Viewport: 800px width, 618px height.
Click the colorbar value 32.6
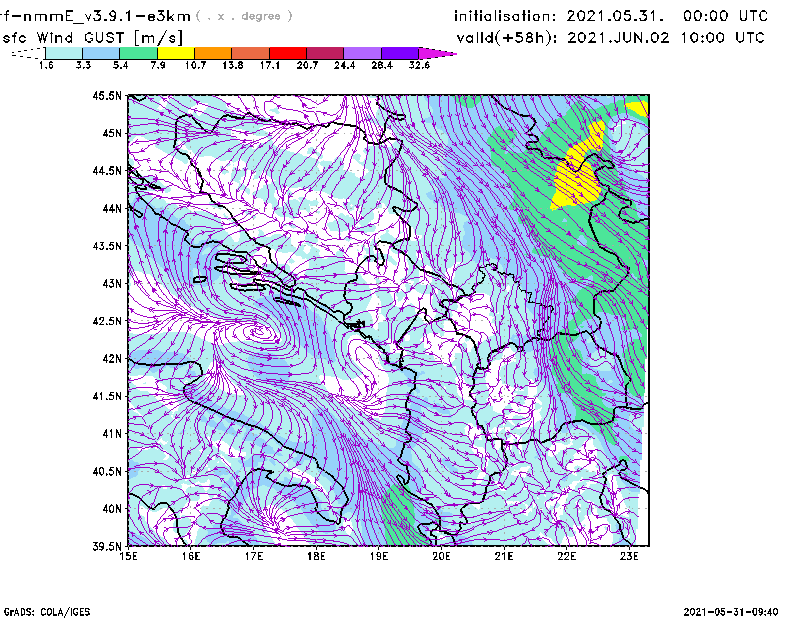coord(419,65)
